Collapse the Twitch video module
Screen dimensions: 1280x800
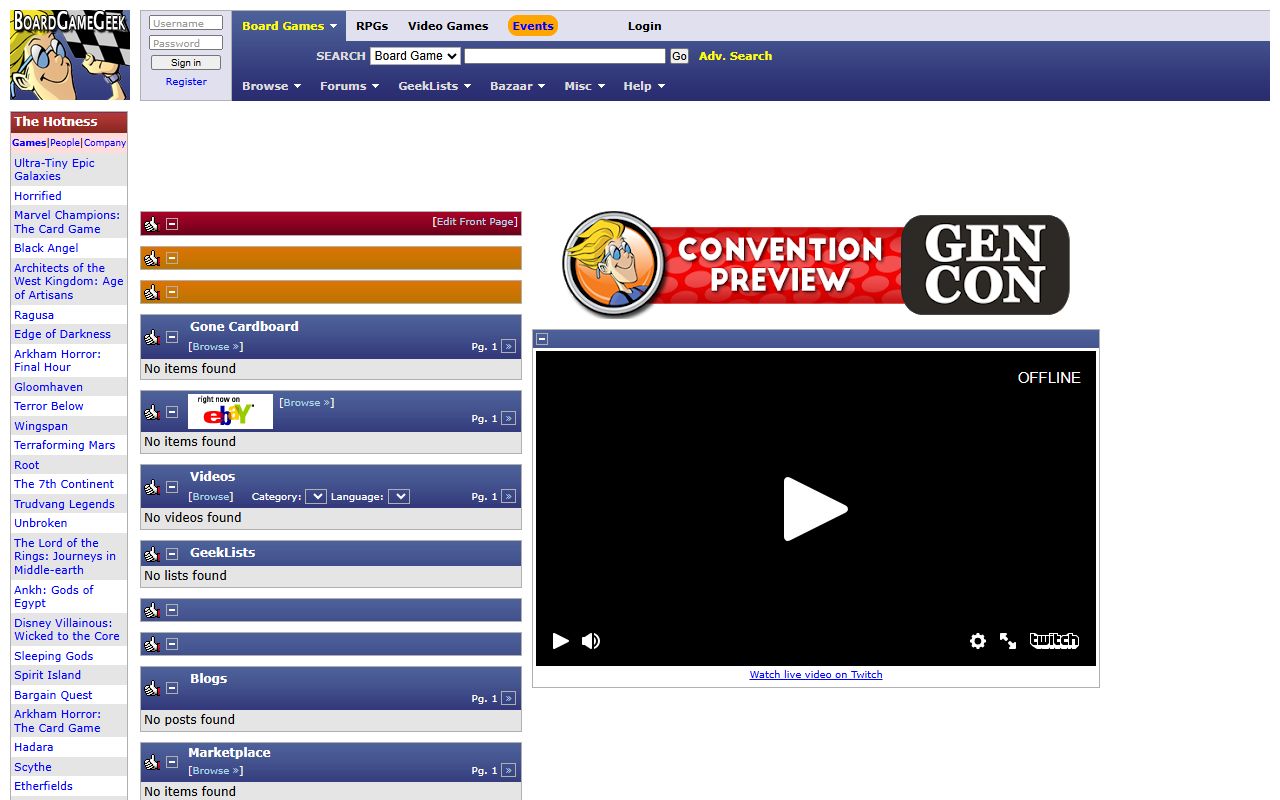click(542, 339)
